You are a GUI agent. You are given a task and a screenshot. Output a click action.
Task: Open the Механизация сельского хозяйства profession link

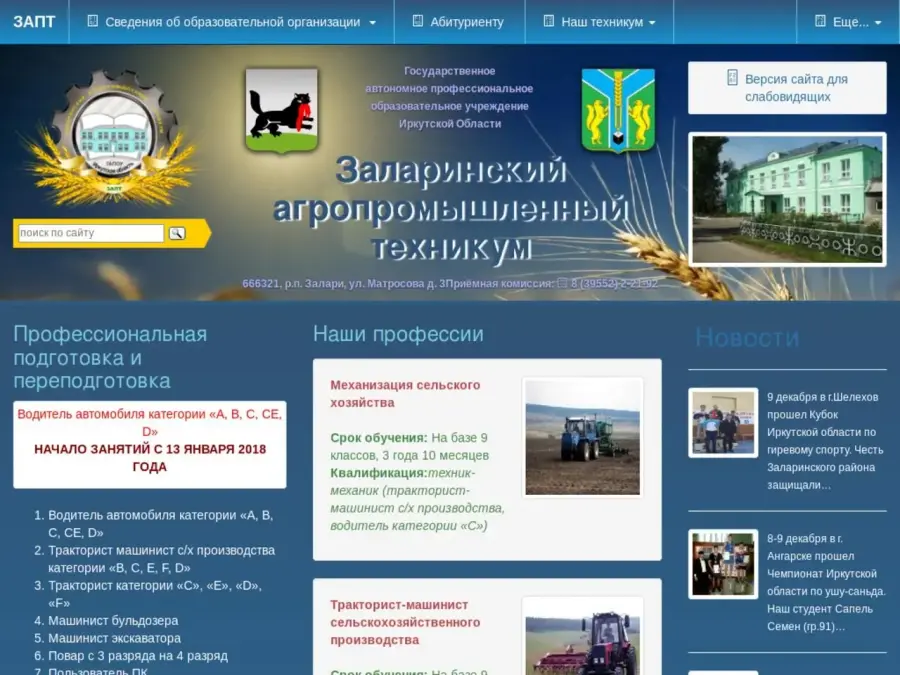coord(405,394)
